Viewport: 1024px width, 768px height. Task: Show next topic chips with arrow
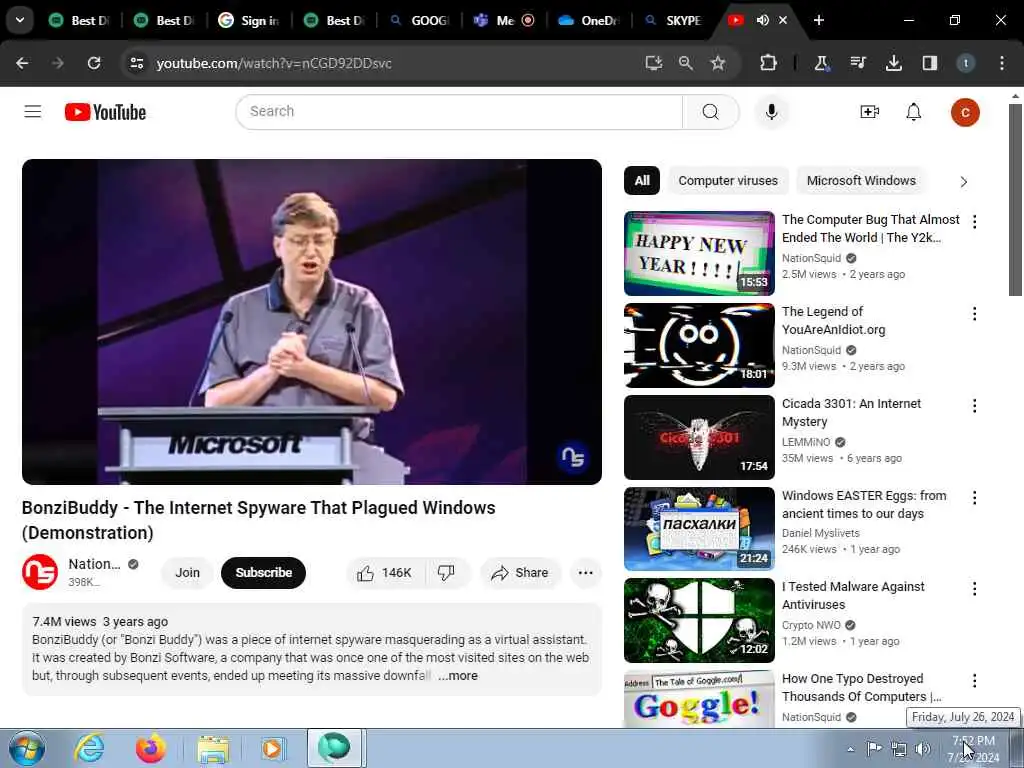(x=963, y=182)
